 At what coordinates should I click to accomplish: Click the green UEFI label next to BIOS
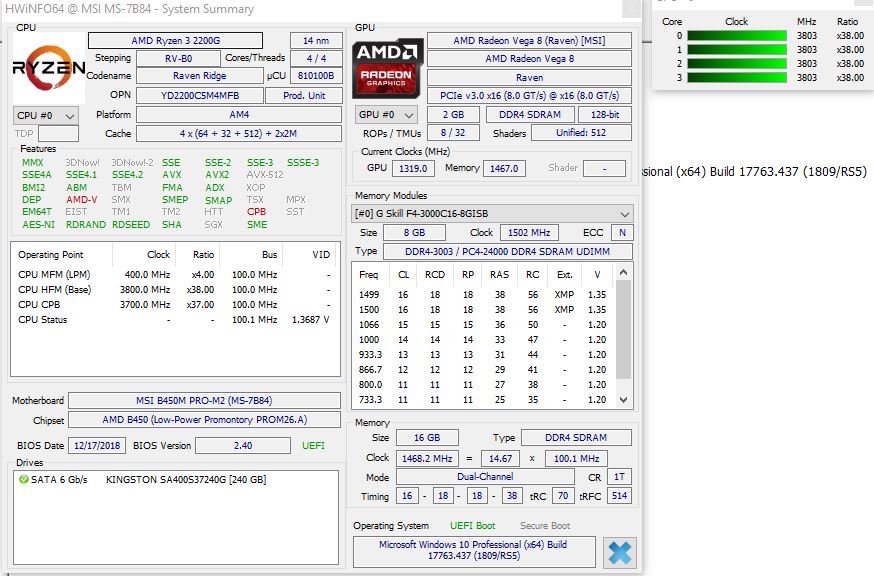tap(313, 446)
